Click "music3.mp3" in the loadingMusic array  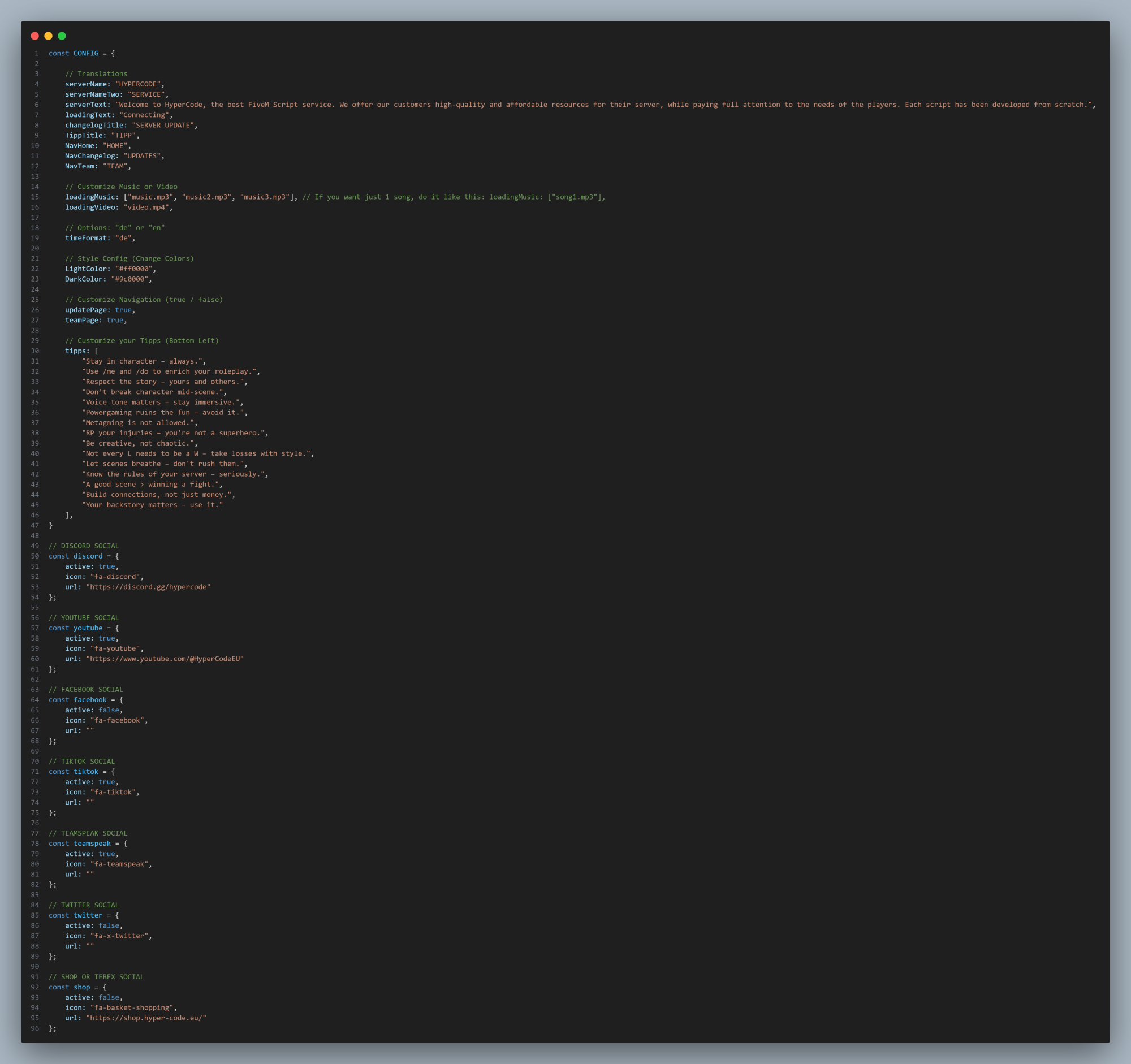[265, 197]
